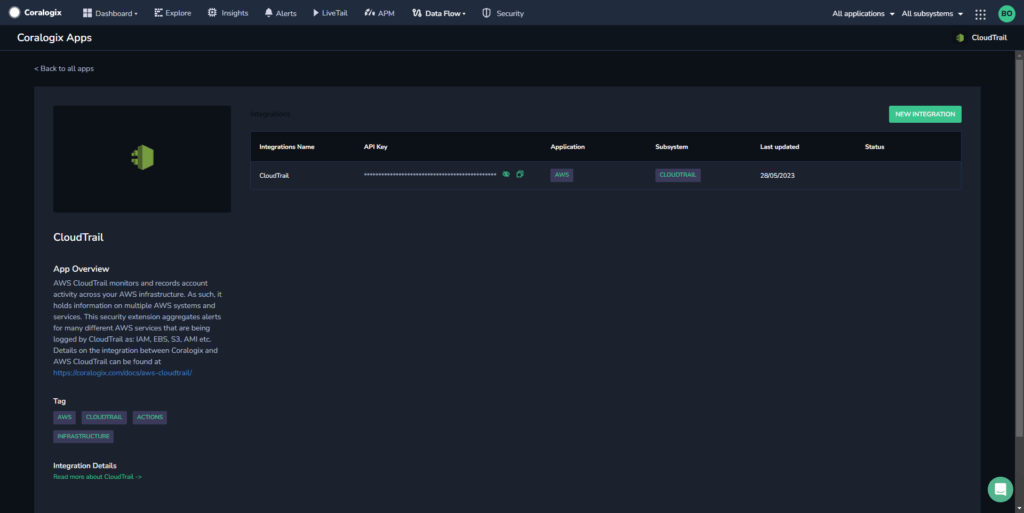Viewport: 1024px width, 513px height.
Task: Click the page vertical scrollbar
Action: [x=1019, y=248]
